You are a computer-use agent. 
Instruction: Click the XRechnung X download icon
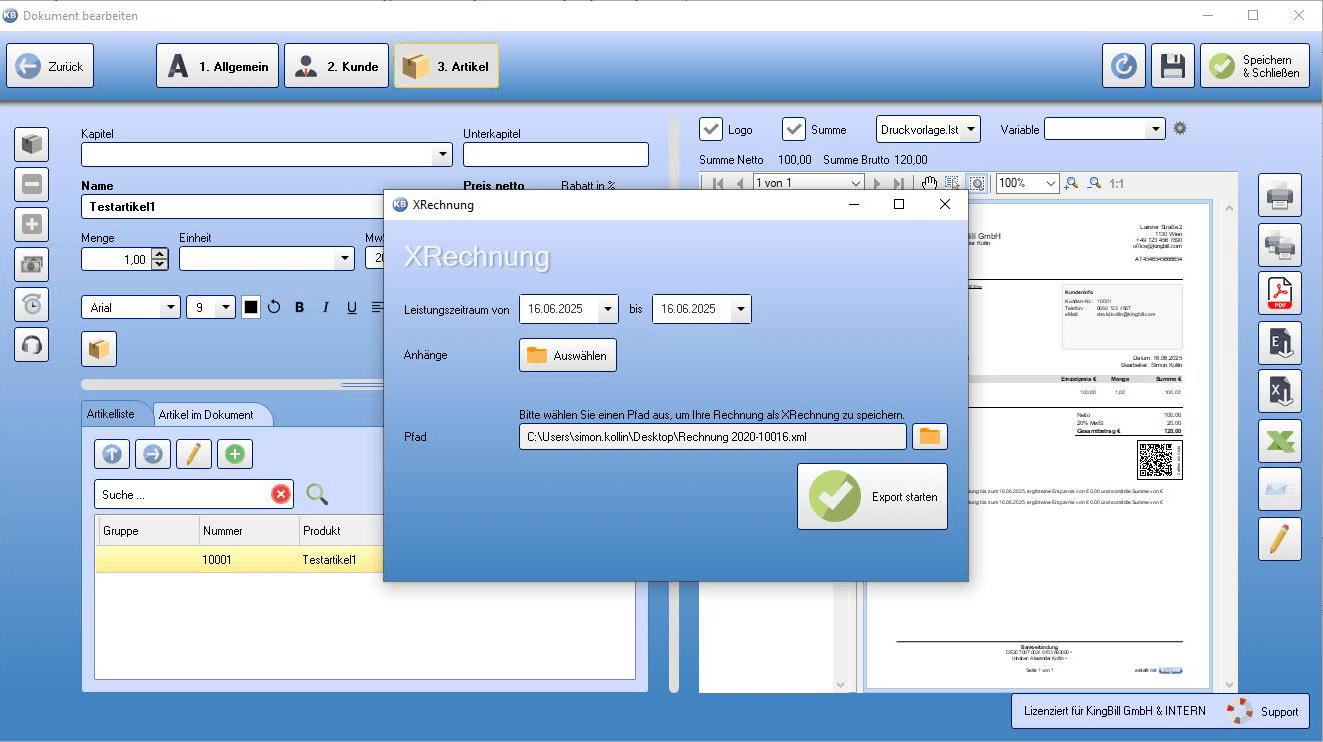(1280, 391)
